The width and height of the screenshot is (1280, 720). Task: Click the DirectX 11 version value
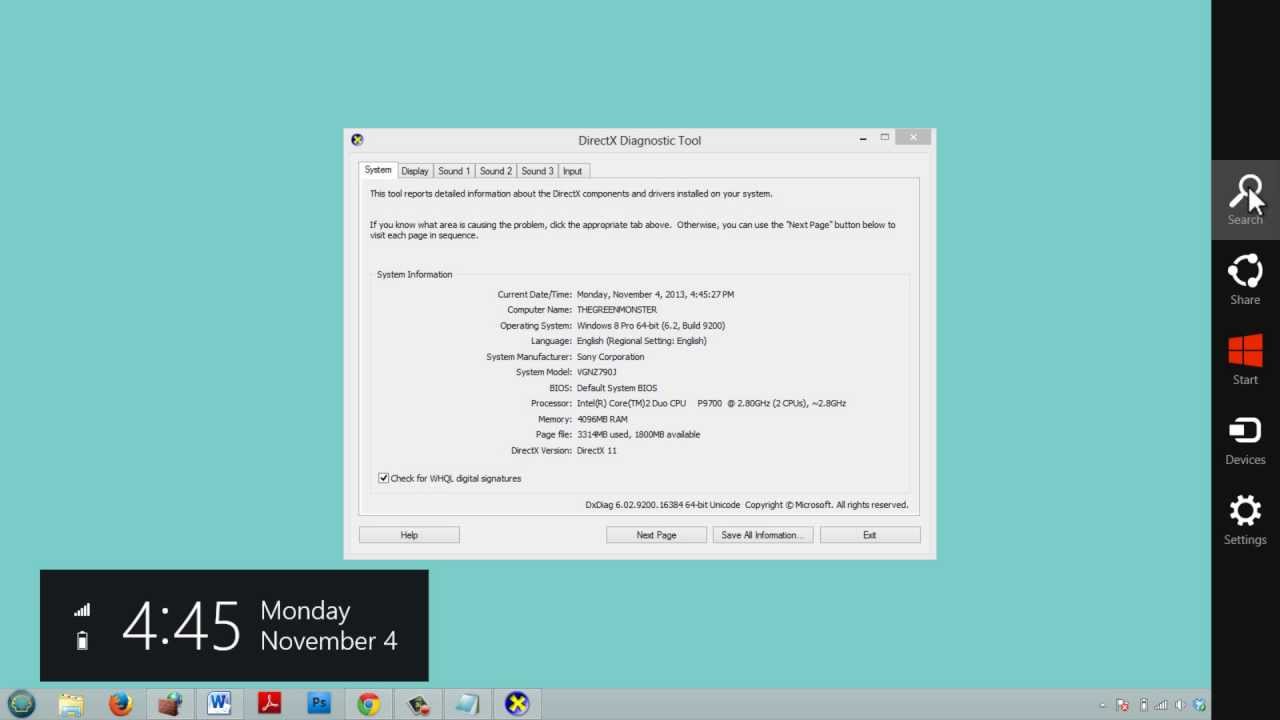(x=597, y=450)
